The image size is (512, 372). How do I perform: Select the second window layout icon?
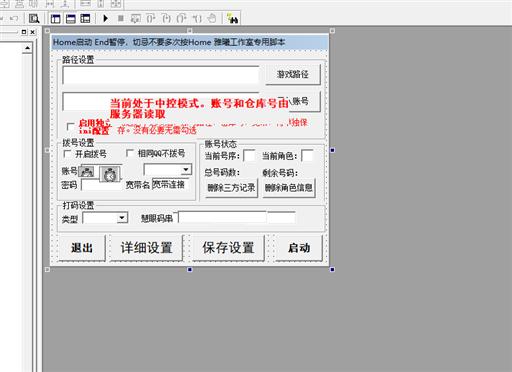pos(71,18)
